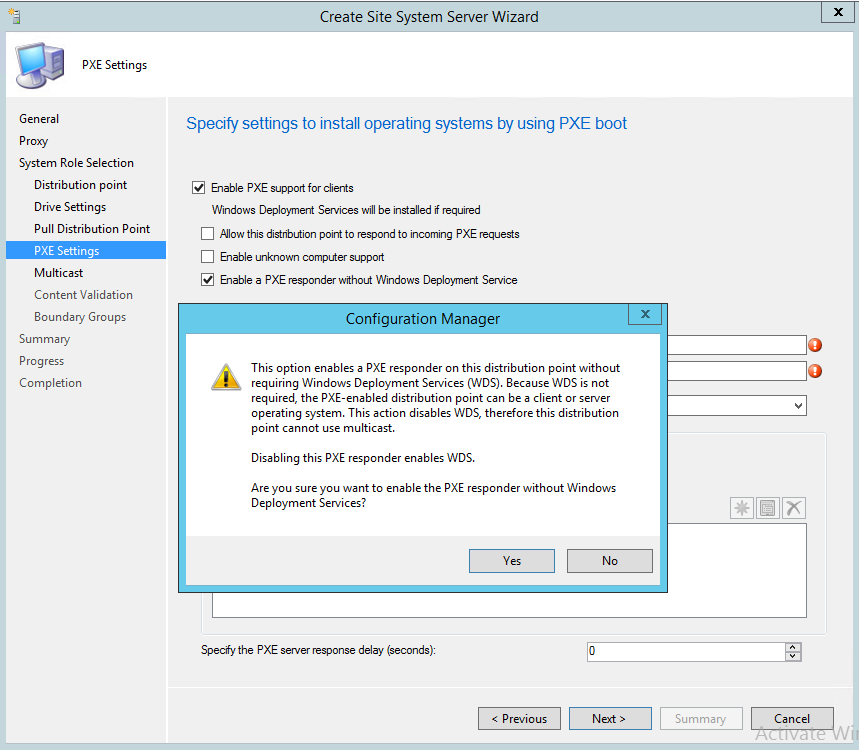Click the red error icon beside the second field
The height and width of the screenshot is (750, 859).
[x=816, y=370]
